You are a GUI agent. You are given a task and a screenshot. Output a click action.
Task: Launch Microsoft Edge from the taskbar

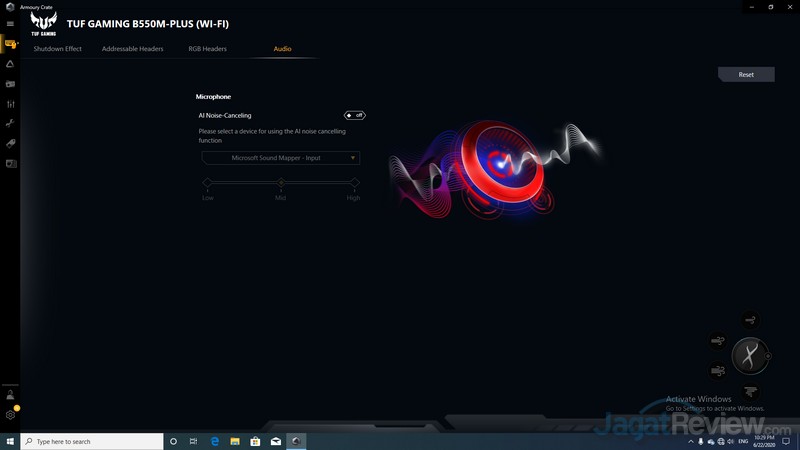pos(215,441)
